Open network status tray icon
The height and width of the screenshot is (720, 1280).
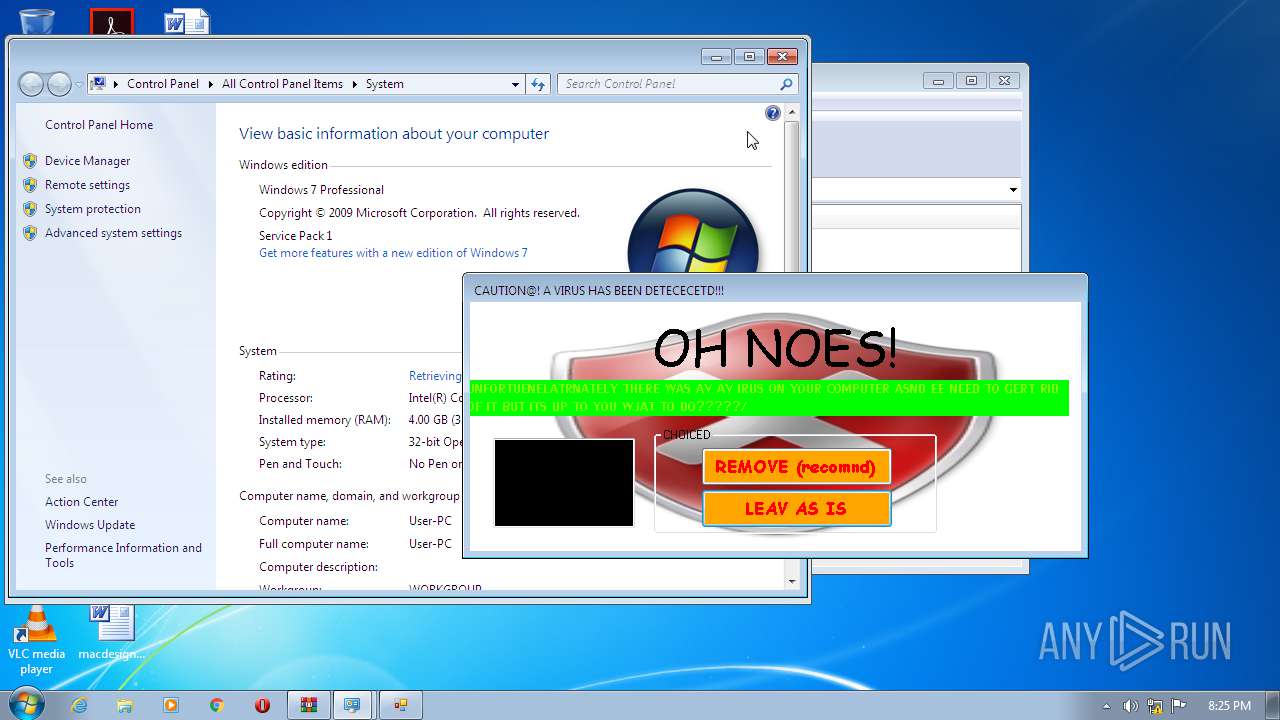tap(1154, 706)
